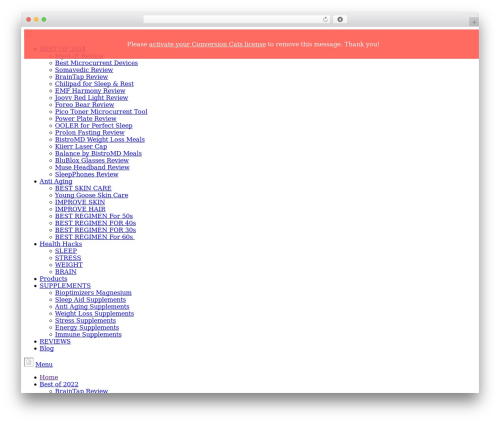The image size is (500, 423).
Task: Open Foreo Bear Review link
Action: tap(84, 105)
